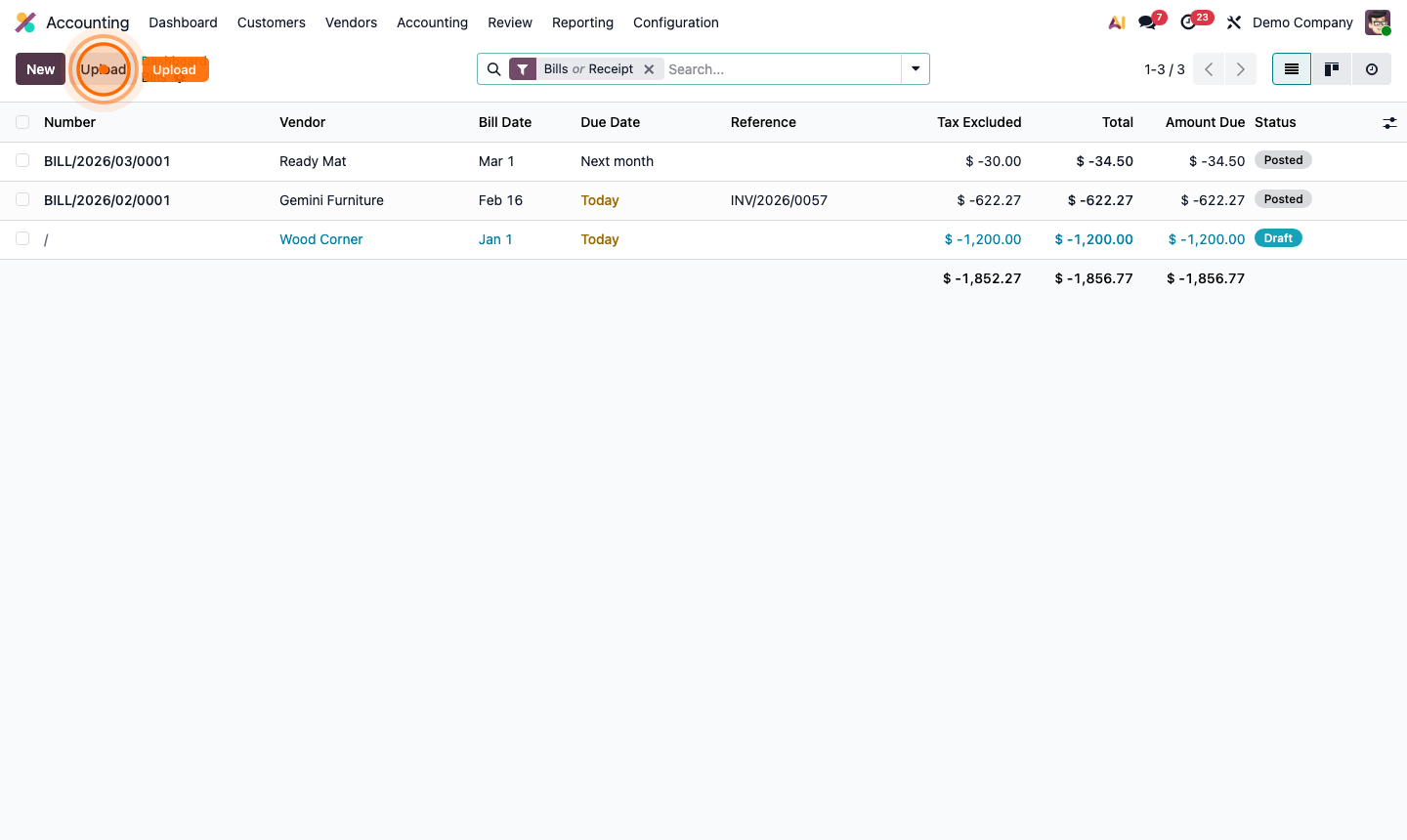Open the user avatar menu

click(1377, 21)
